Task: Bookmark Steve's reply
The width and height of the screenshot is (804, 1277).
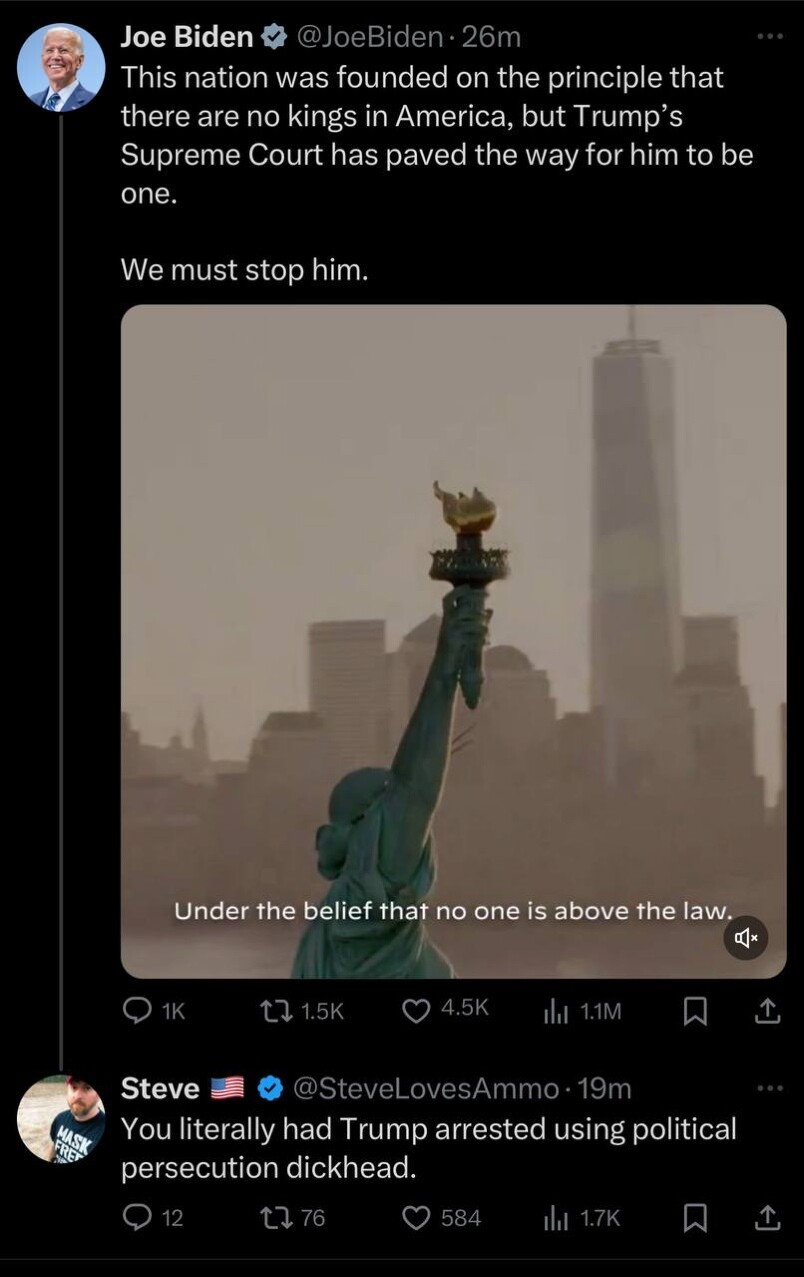Action: pos(694,1217)
